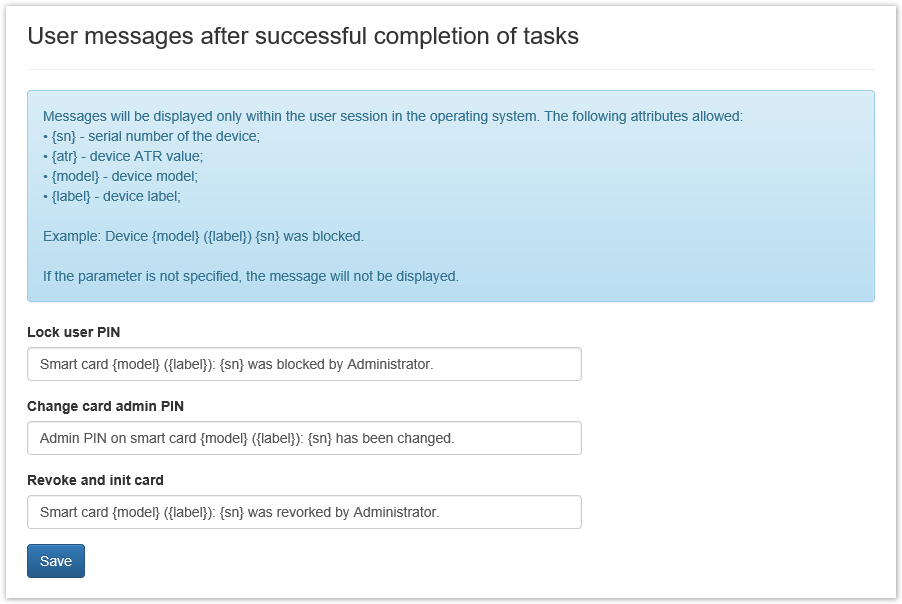Viewport: 902px width, 604px height.
Task: Click the "Messages will be displayed only" sentence
Action: coord(392,116)
